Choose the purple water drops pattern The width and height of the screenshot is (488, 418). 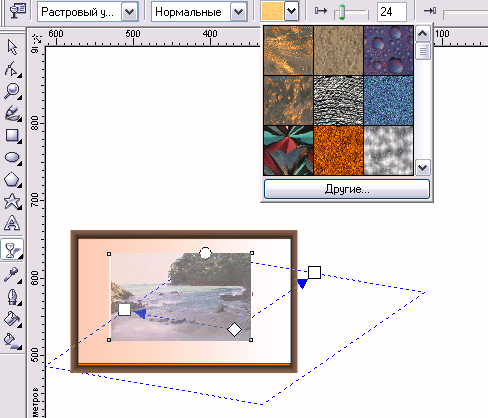[388, 50]
